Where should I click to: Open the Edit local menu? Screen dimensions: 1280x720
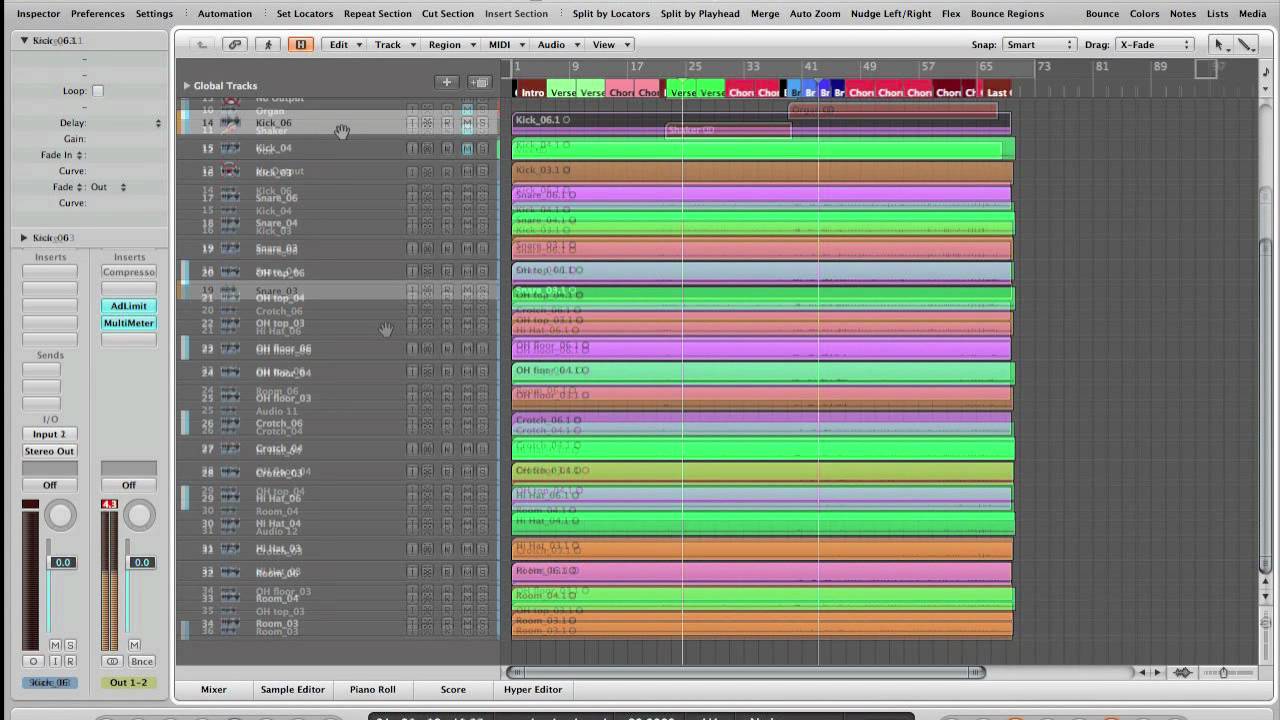(x=344, y=44)
